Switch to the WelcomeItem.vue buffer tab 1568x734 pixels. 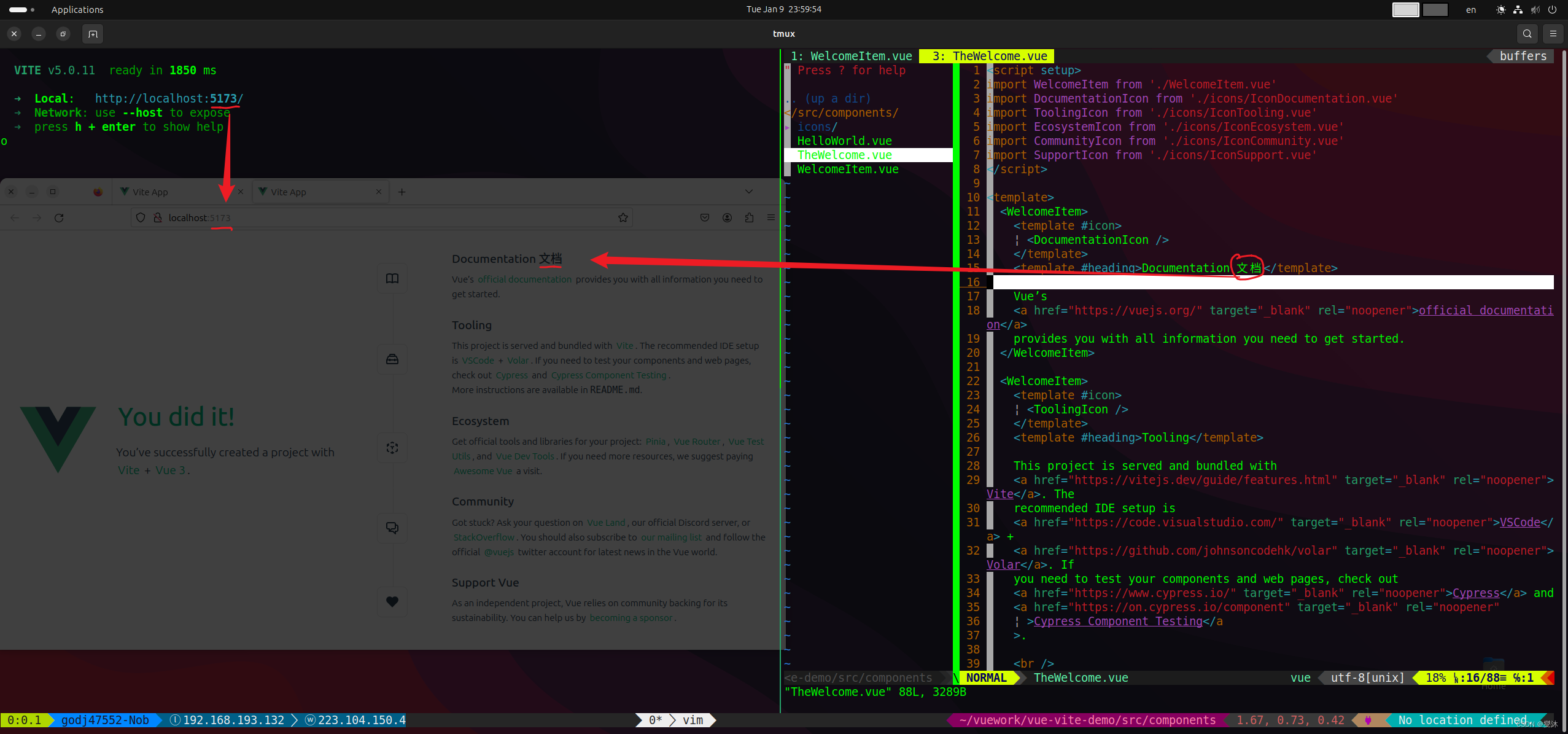click(x=851, y=56)
